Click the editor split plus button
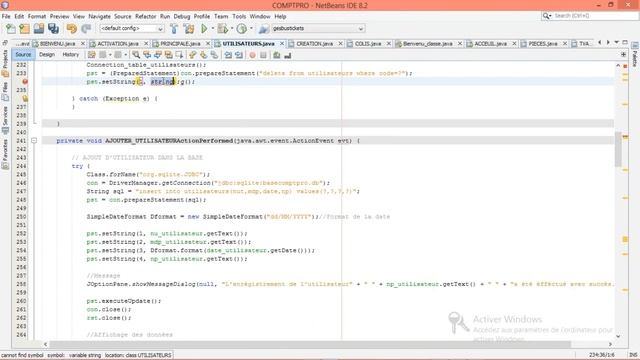This screenshot has height=360, width=640. tap(623, 54)
